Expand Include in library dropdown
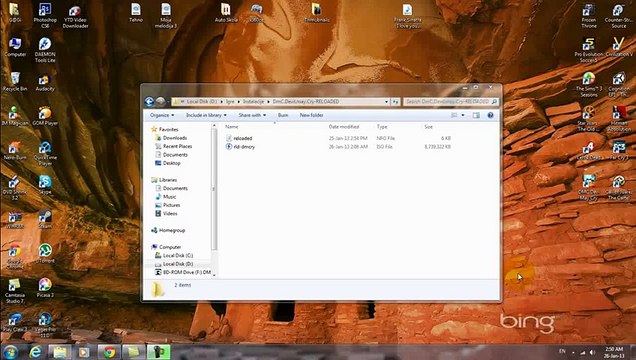The width and height of the screenshot is (636, 360). click(x=206, y=115)
